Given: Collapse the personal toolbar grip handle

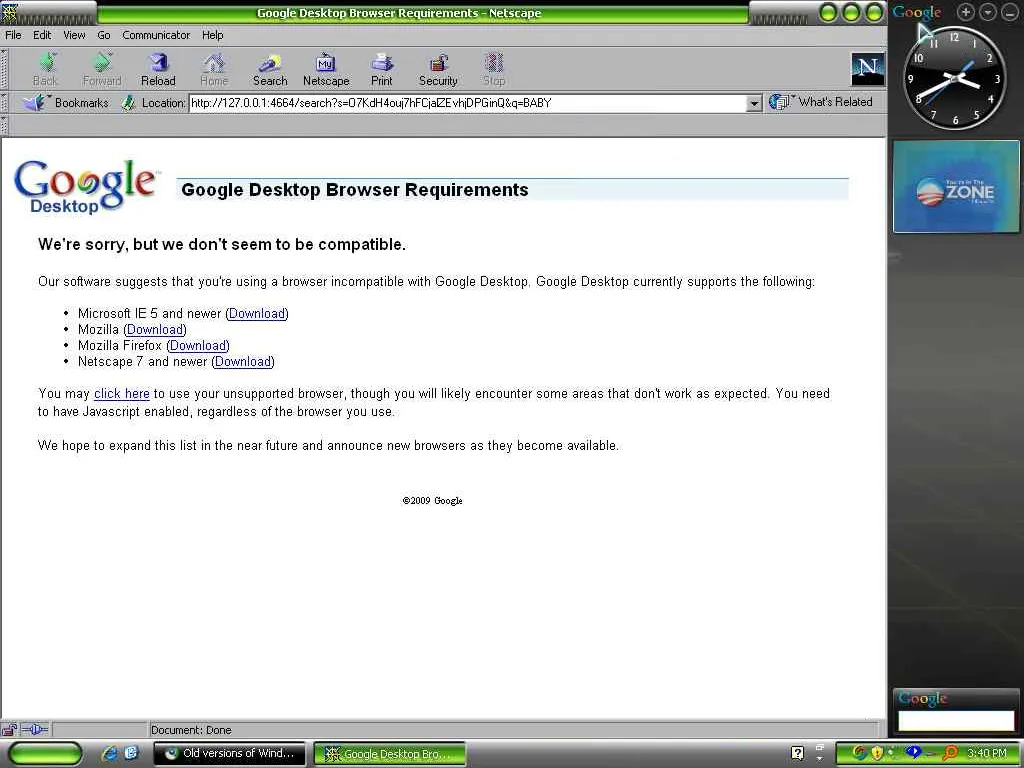Looking at the screenshot, I should click(4, 125).
